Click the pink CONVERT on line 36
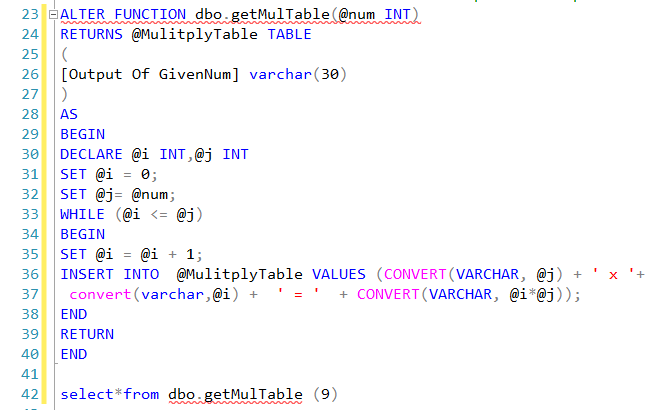This screenshot has width=653, height=410. click(415, 274)
